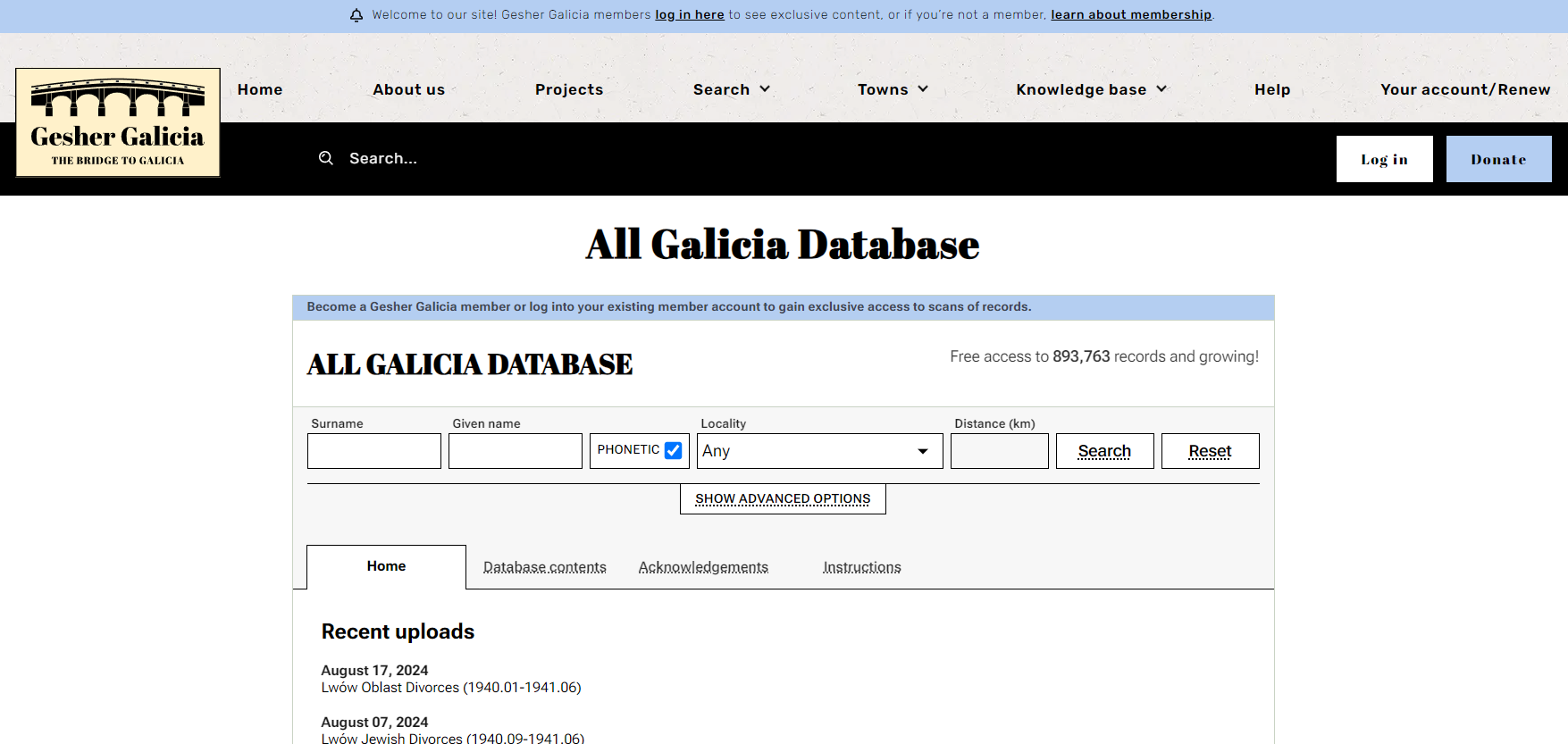
Task: Switch to the Database contents tab
Action: [x=544, y=567]
